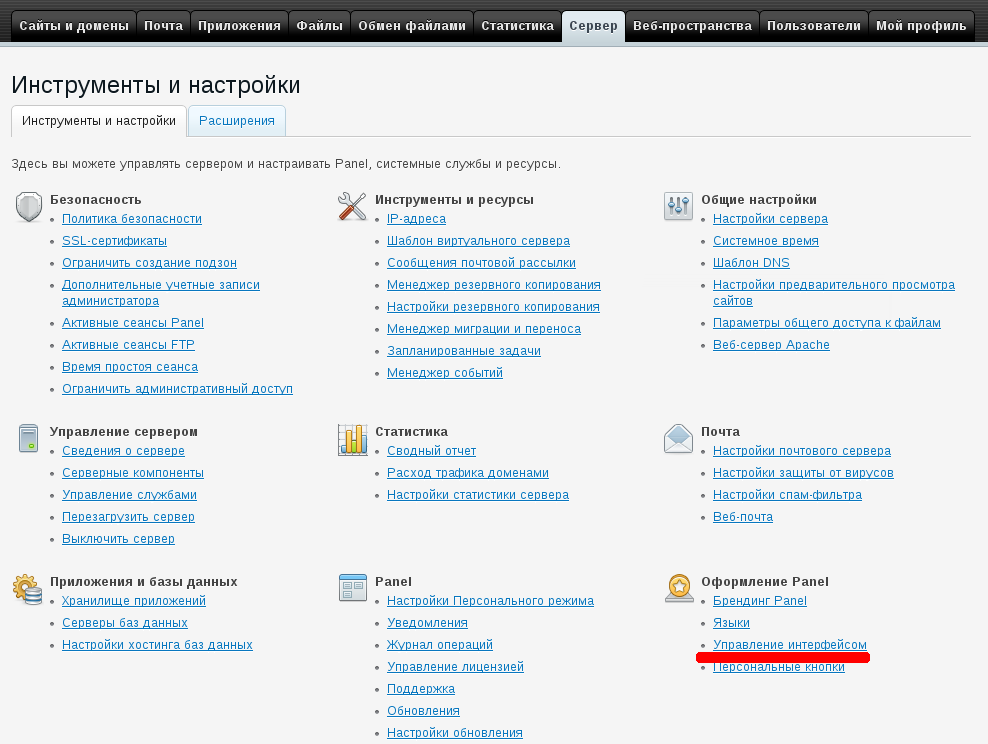This screenshot has width=988, height=744.
Task: Click the Шаблон DNS link
Action: [750, 263]
